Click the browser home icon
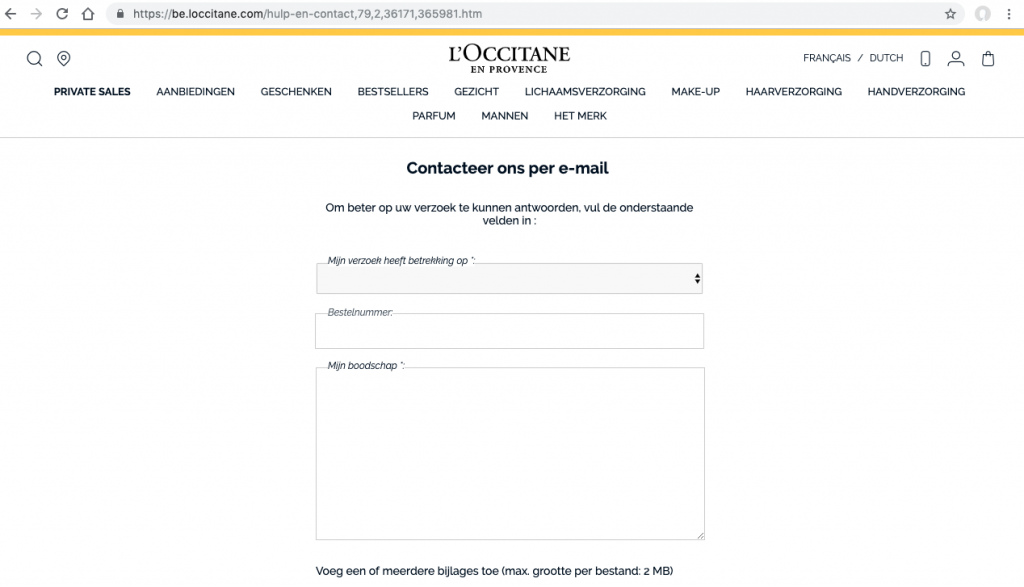 [x=88, y=14]
